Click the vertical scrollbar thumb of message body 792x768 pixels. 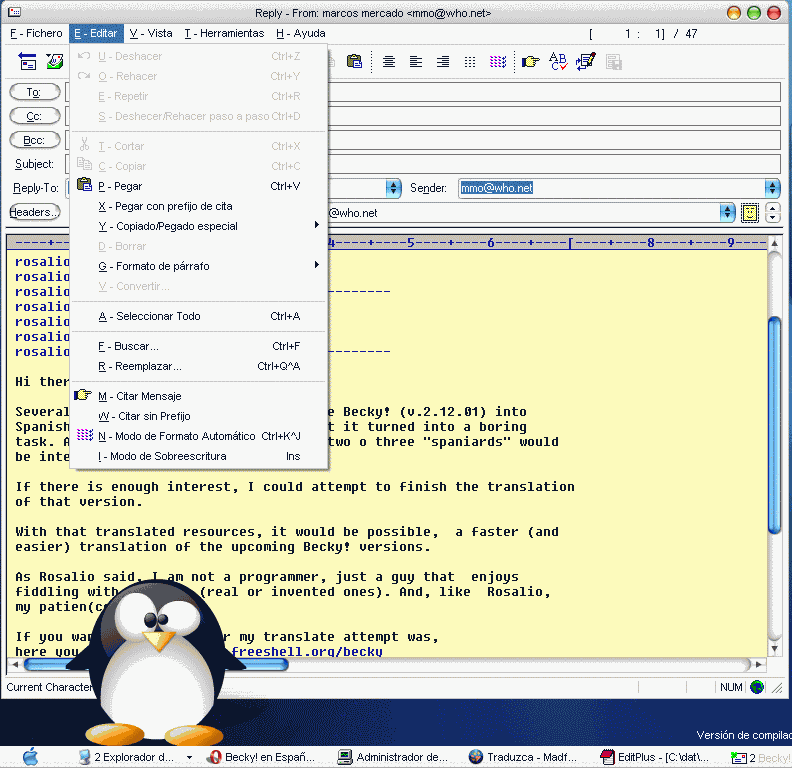click(774, 424)
